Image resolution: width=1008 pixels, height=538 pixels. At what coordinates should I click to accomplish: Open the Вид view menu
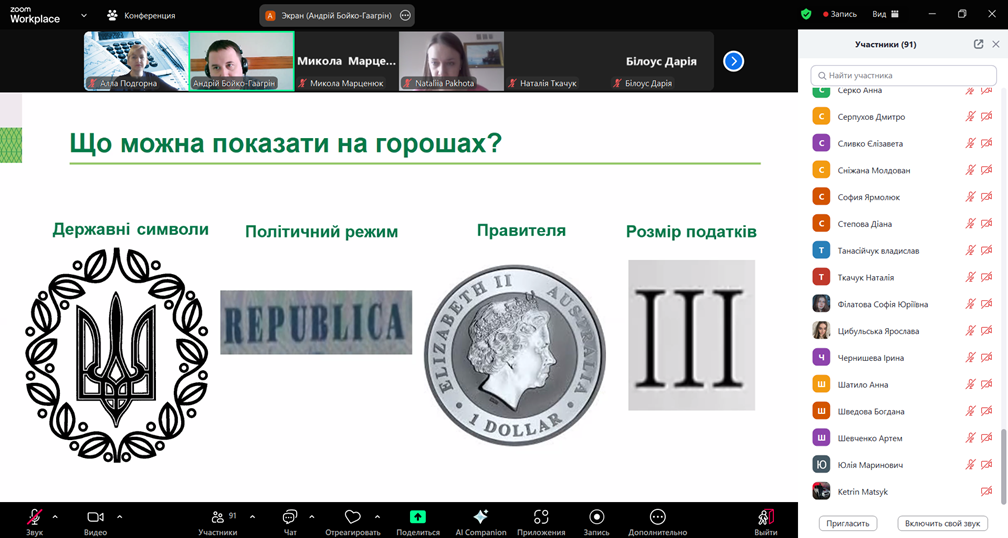click(885, 14)
